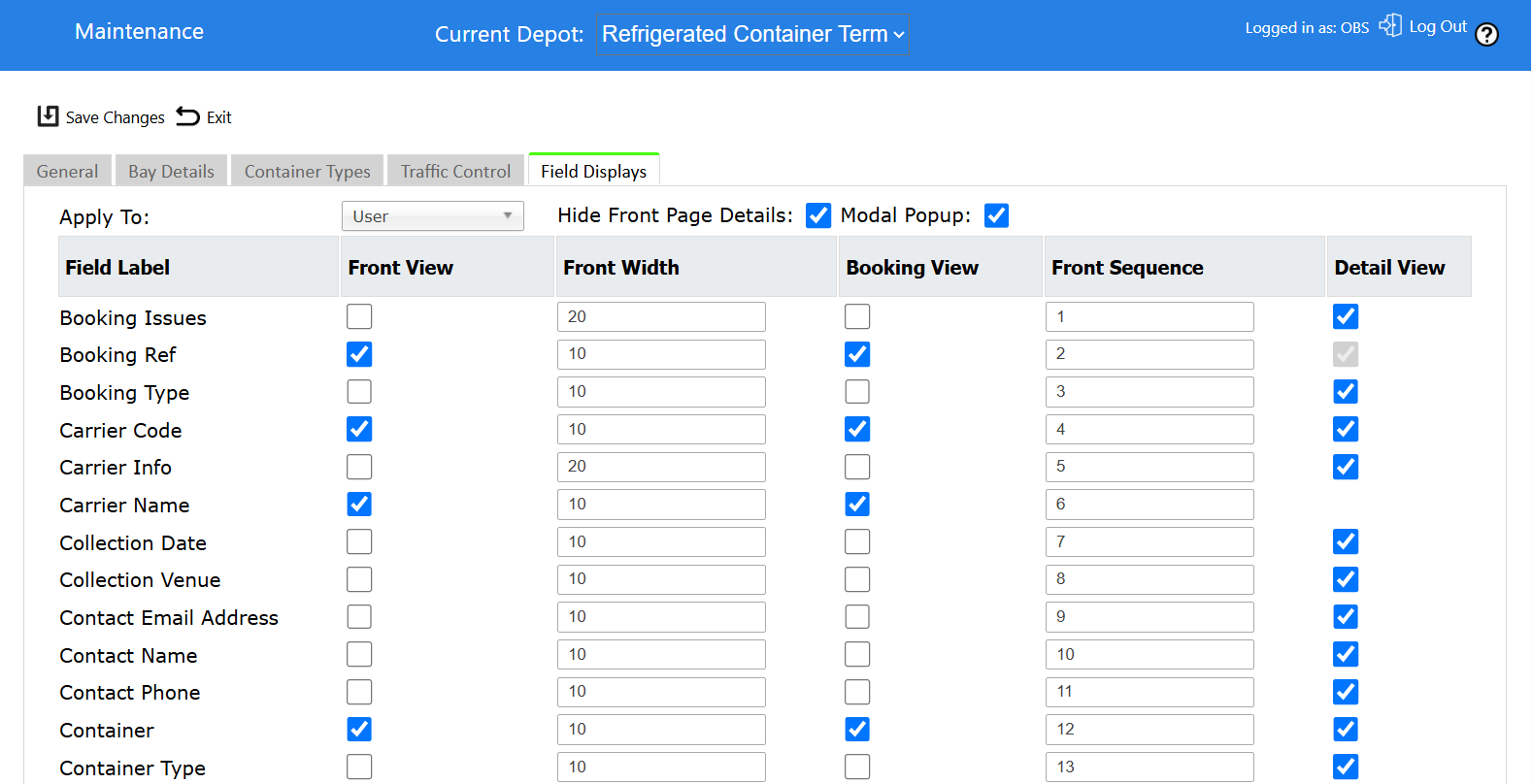Select the Container Types tab
This screenshot has width=1532, height=784.
click(307, 171)
